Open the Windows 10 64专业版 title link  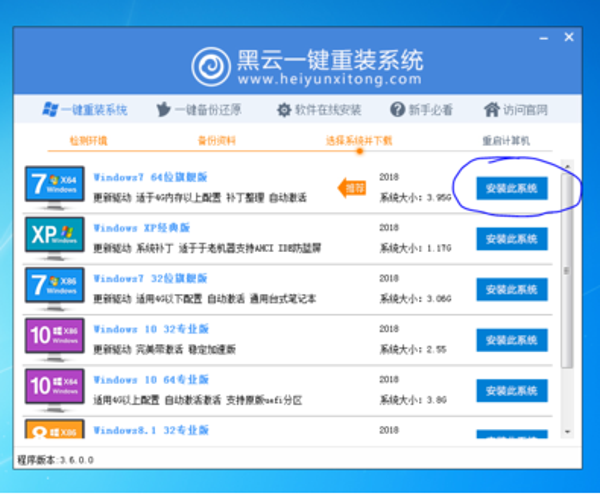click(151, 380)
